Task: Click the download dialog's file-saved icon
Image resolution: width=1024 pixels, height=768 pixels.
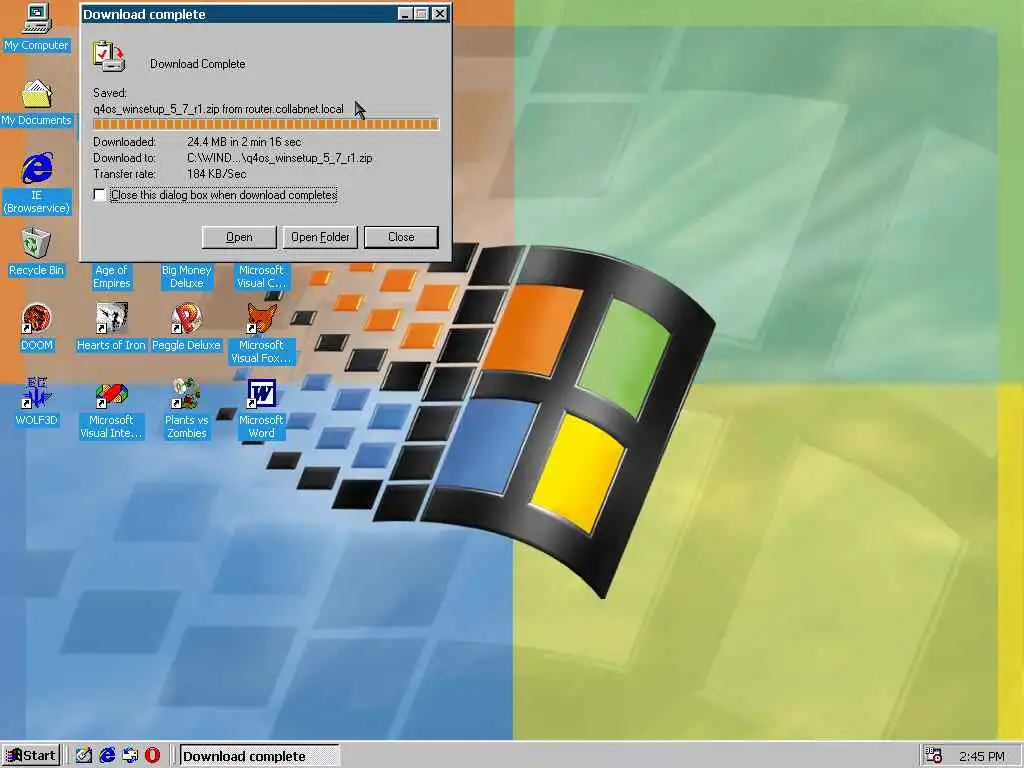Action: 108,57
